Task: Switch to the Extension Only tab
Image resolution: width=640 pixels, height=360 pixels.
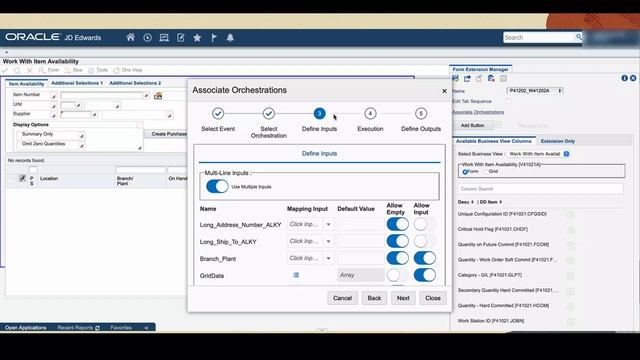Action: tap(558, 141)
